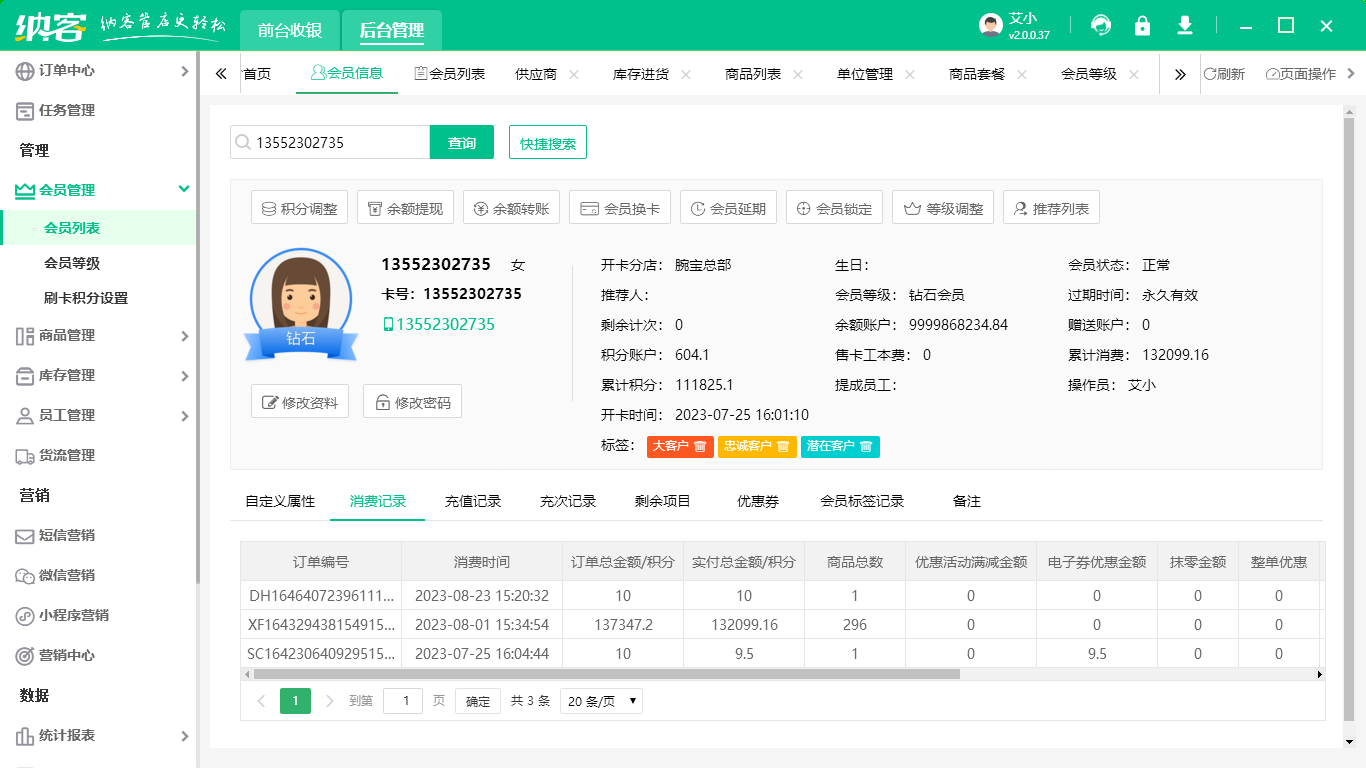Switch to the 充值记录 tab
The image size is (1366, 768).
[x=473, y=501]
